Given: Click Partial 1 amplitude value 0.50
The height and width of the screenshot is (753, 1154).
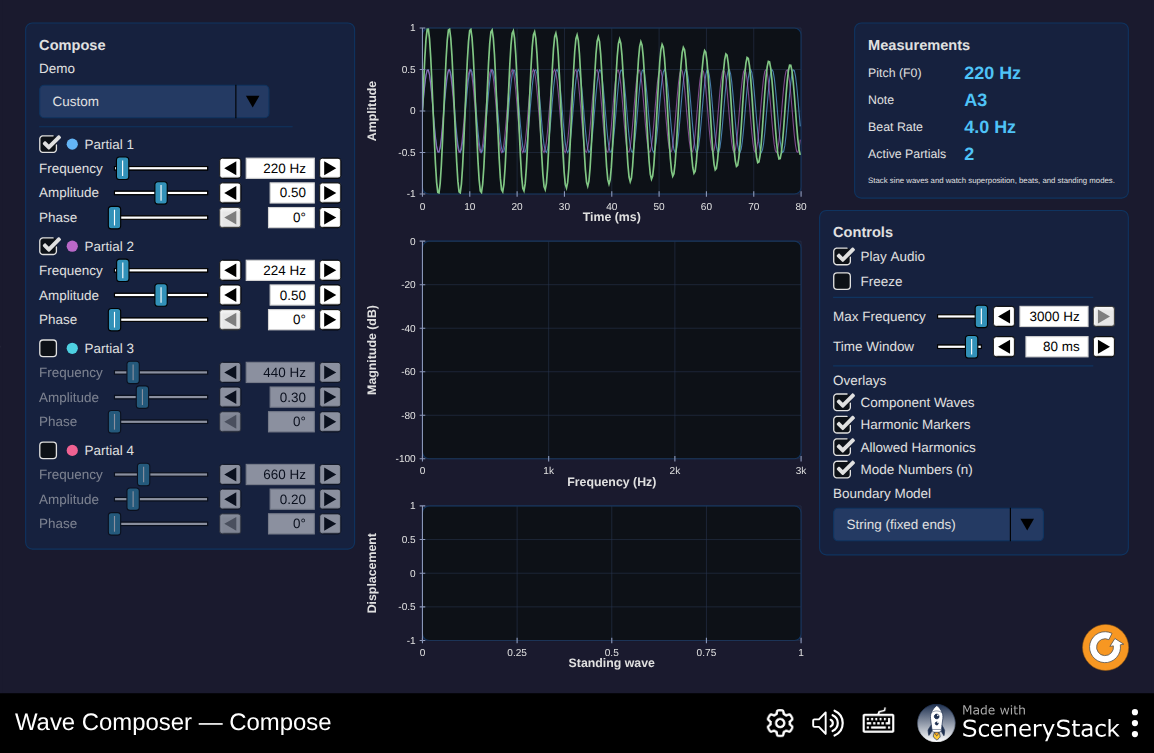Looking at the screenshot, I should click(x=291, y=193).
